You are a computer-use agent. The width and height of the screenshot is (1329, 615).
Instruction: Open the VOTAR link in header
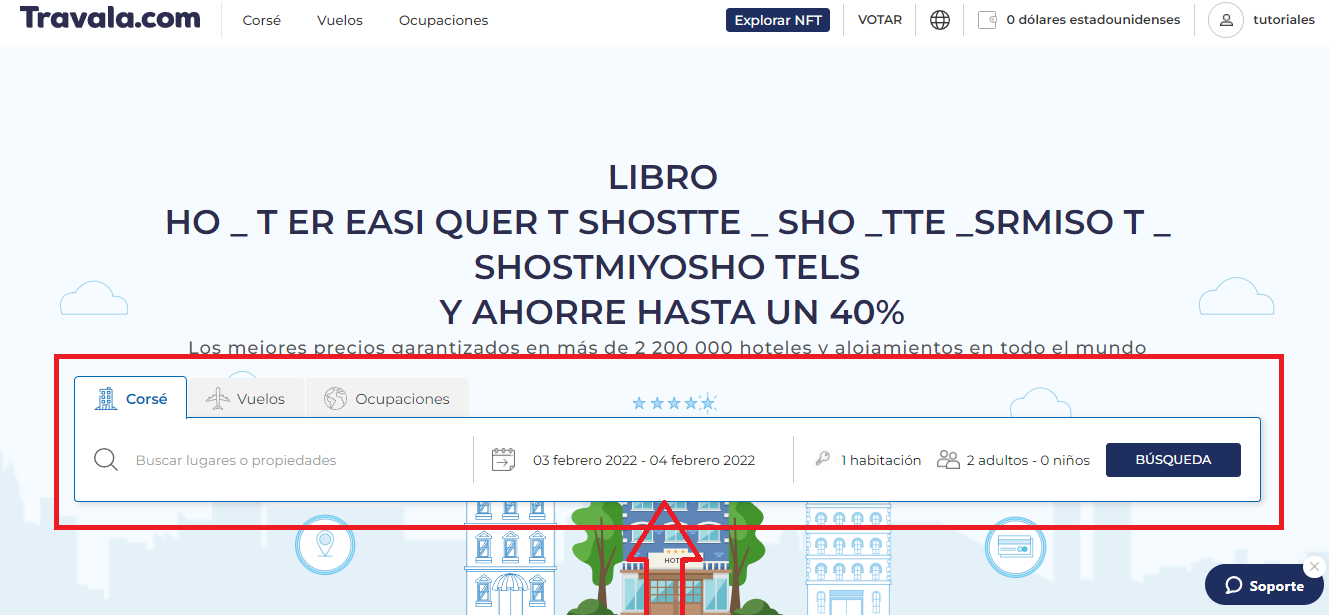point(879,20)
